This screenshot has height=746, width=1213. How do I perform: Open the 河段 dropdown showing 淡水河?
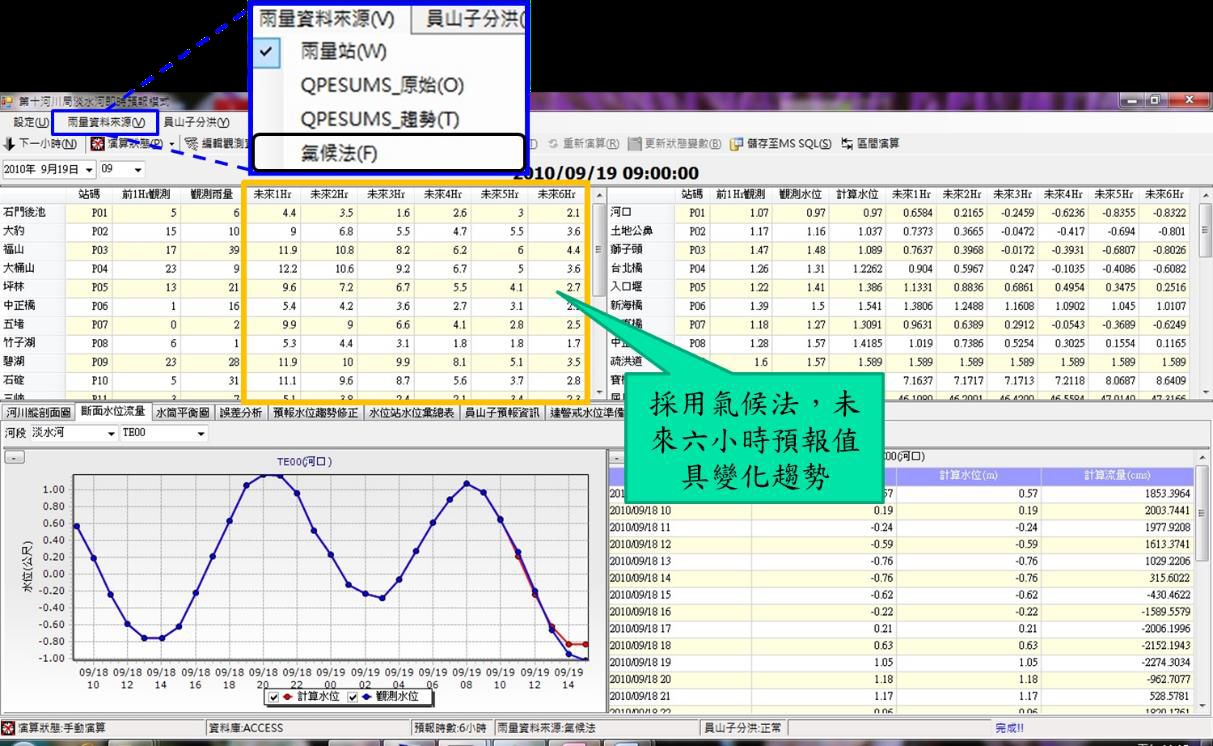(x=110, y=434)
